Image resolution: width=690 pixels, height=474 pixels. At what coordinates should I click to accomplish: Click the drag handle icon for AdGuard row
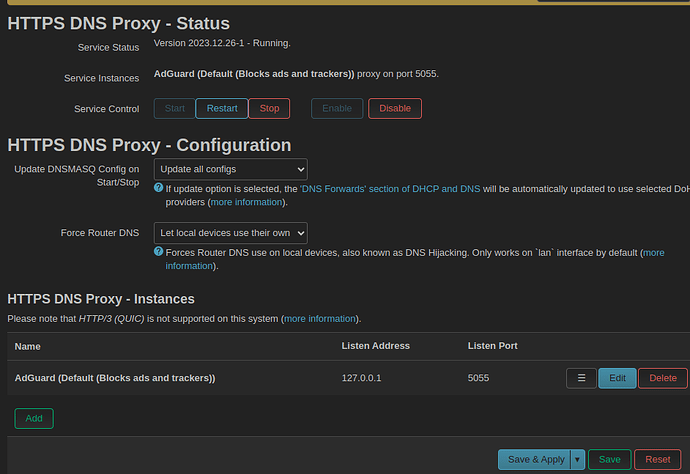click(581, 378)
